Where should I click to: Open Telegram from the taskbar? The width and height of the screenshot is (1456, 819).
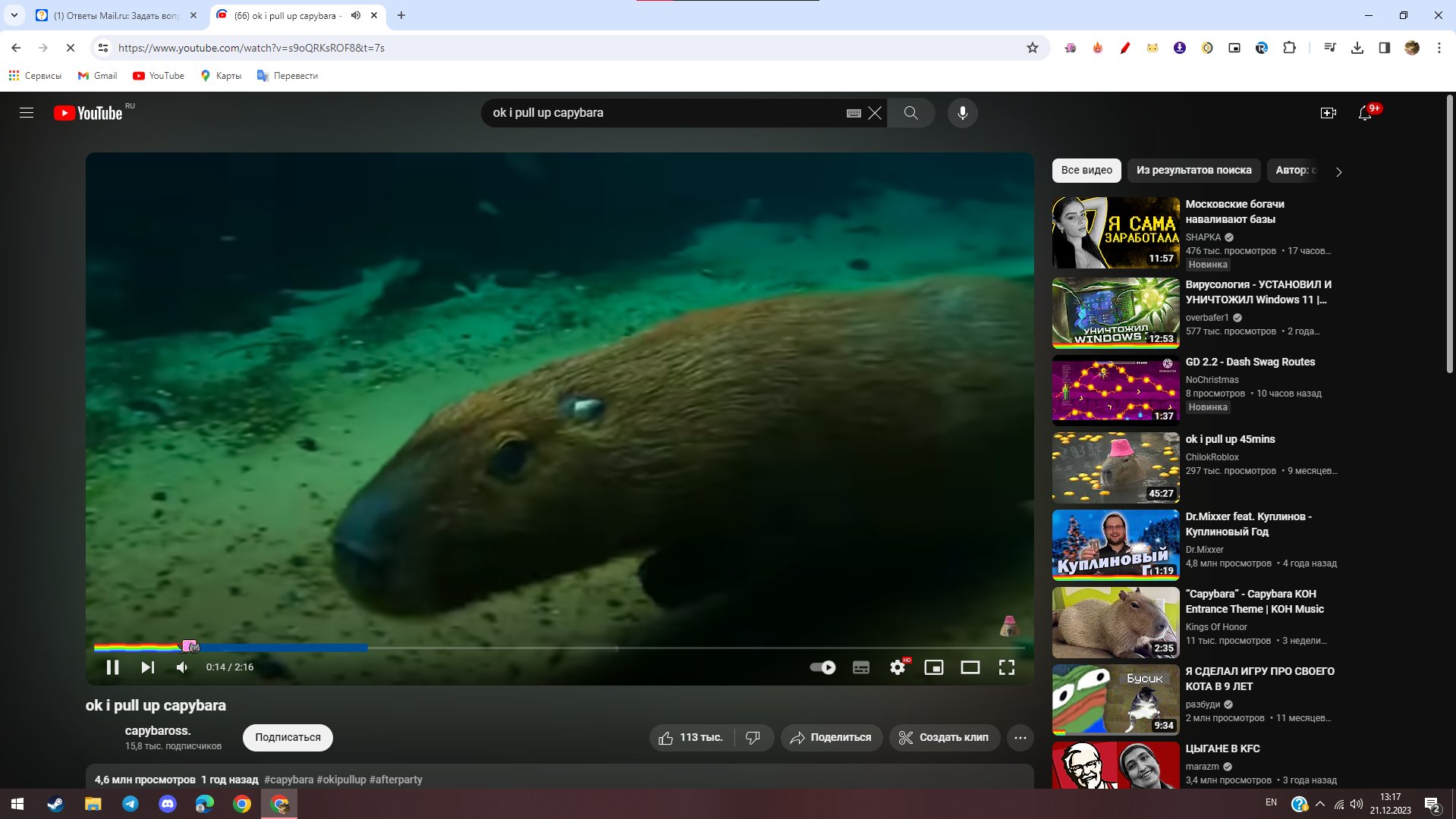pos(130,804)
